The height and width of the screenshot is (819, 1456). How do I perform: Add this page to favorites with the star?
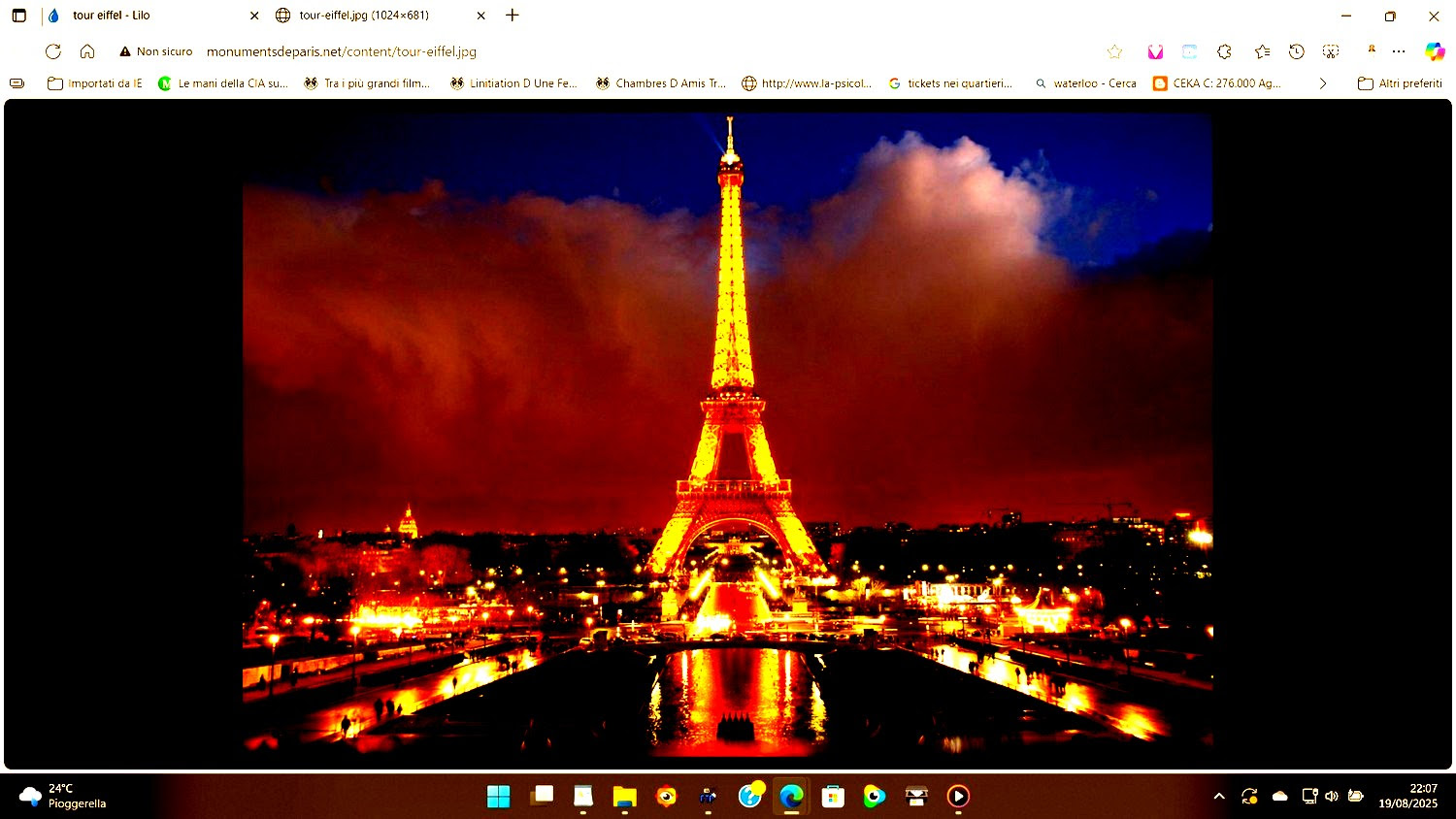pyautogui.click(x=1114, y=51)
